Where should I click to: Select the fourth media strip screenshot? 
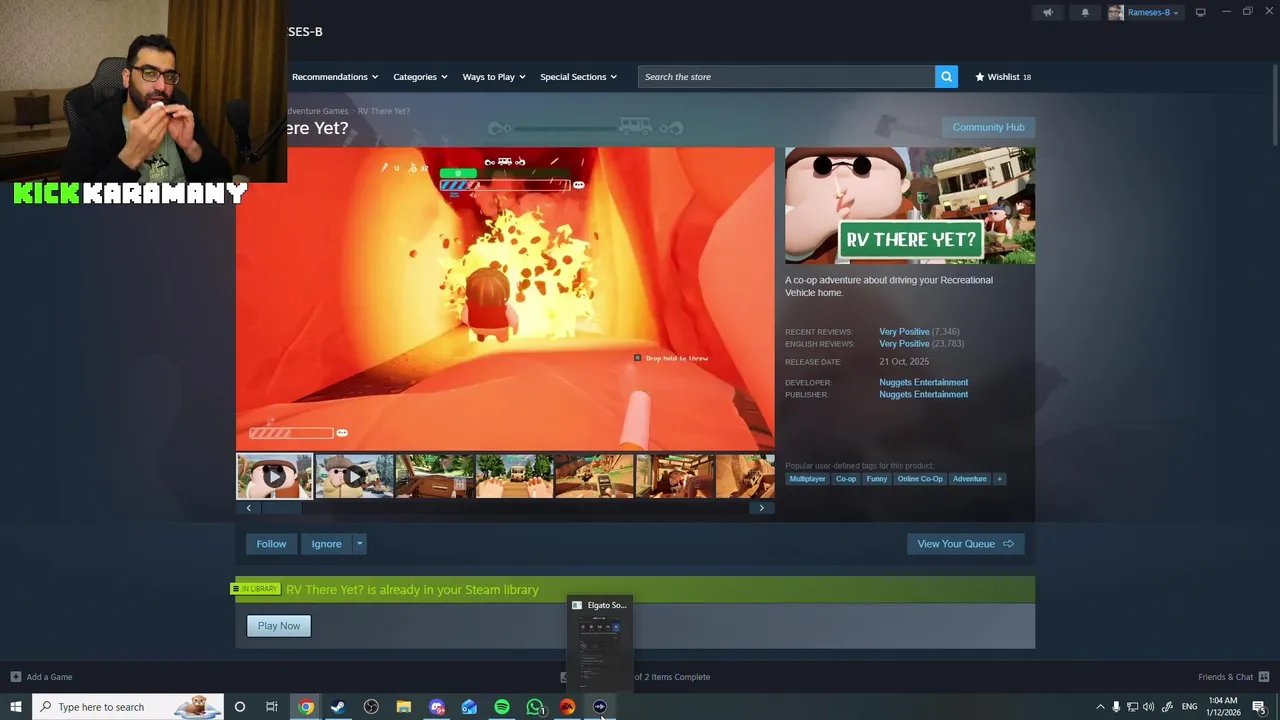coord(514,476)
